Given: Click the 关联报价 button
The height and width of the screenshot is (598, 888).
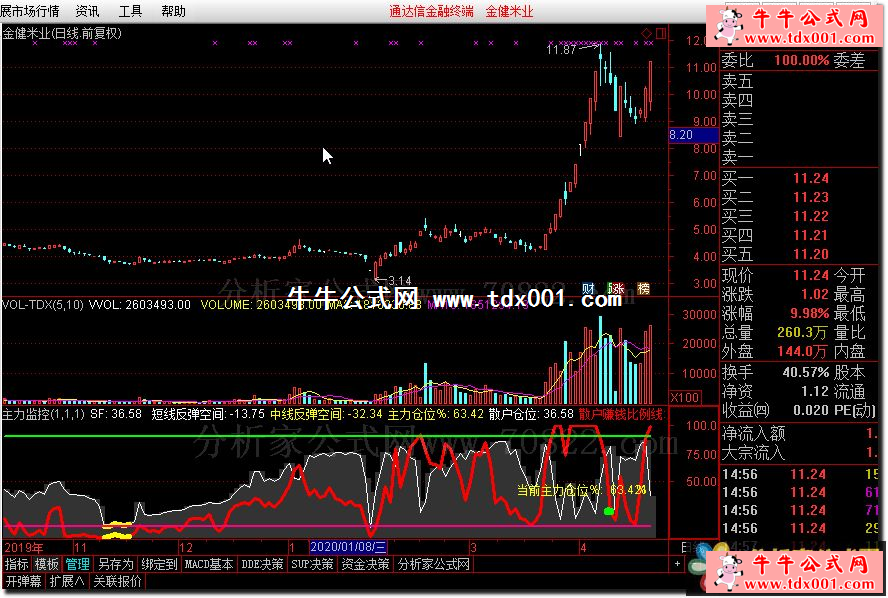Looking at the screenshot, I should coord(117,581).
